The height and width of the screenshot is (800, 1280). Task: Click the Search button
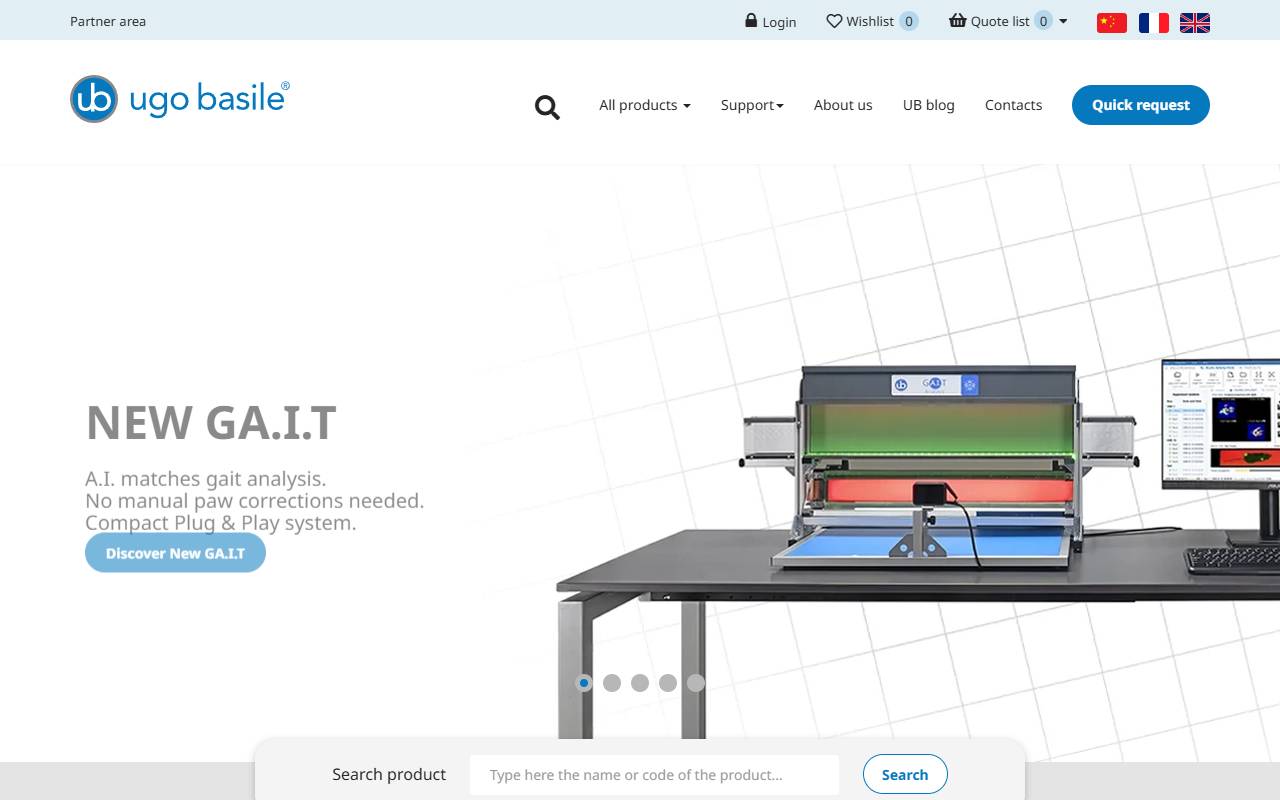pyautogui.click(x=905, y=775)
